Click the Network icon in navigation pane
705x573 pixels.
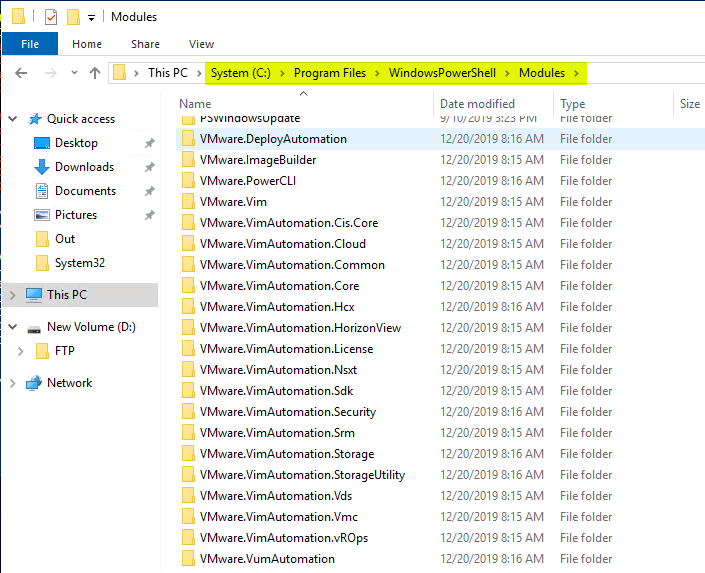click(x=34, y=383)
